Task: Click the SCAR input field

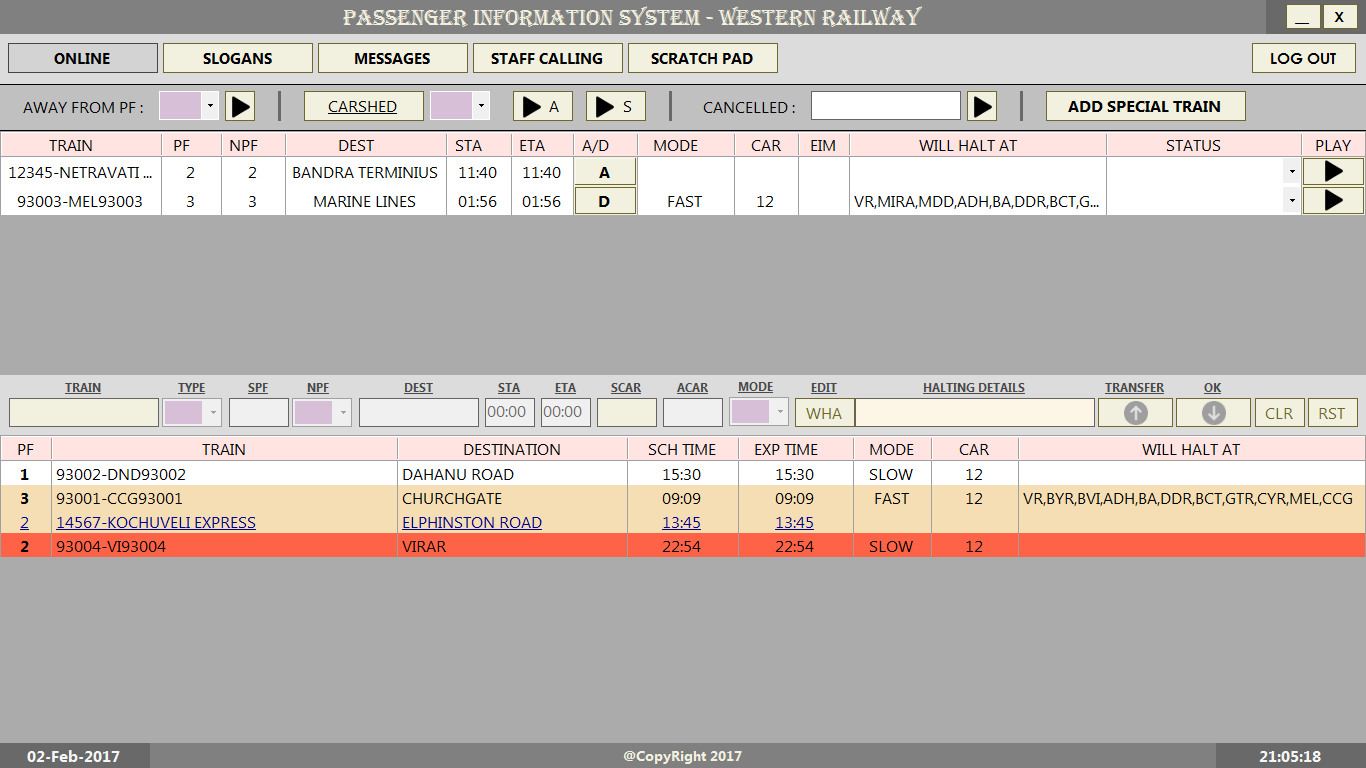Action: (627, 413)
